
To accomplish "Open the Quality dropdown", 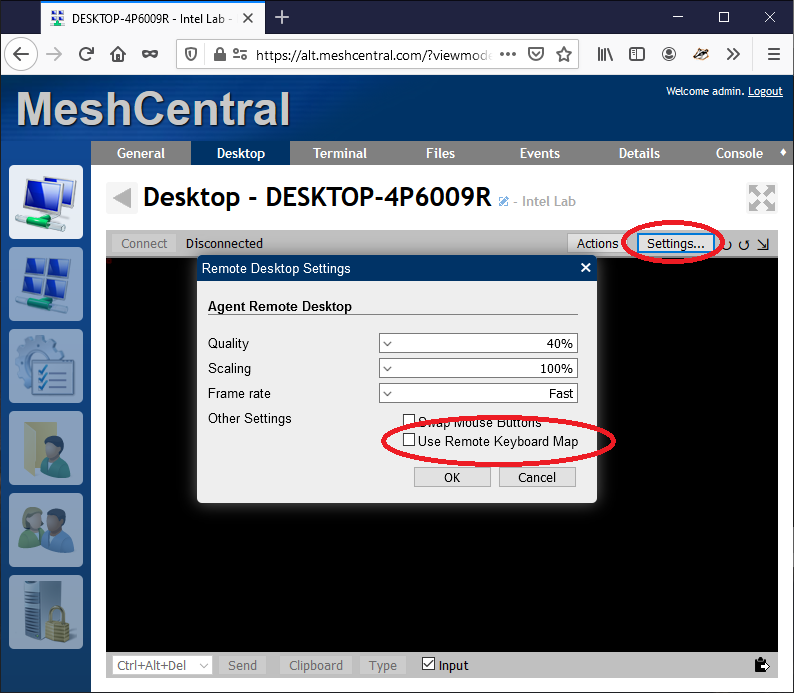I will [x=478, y=343].
